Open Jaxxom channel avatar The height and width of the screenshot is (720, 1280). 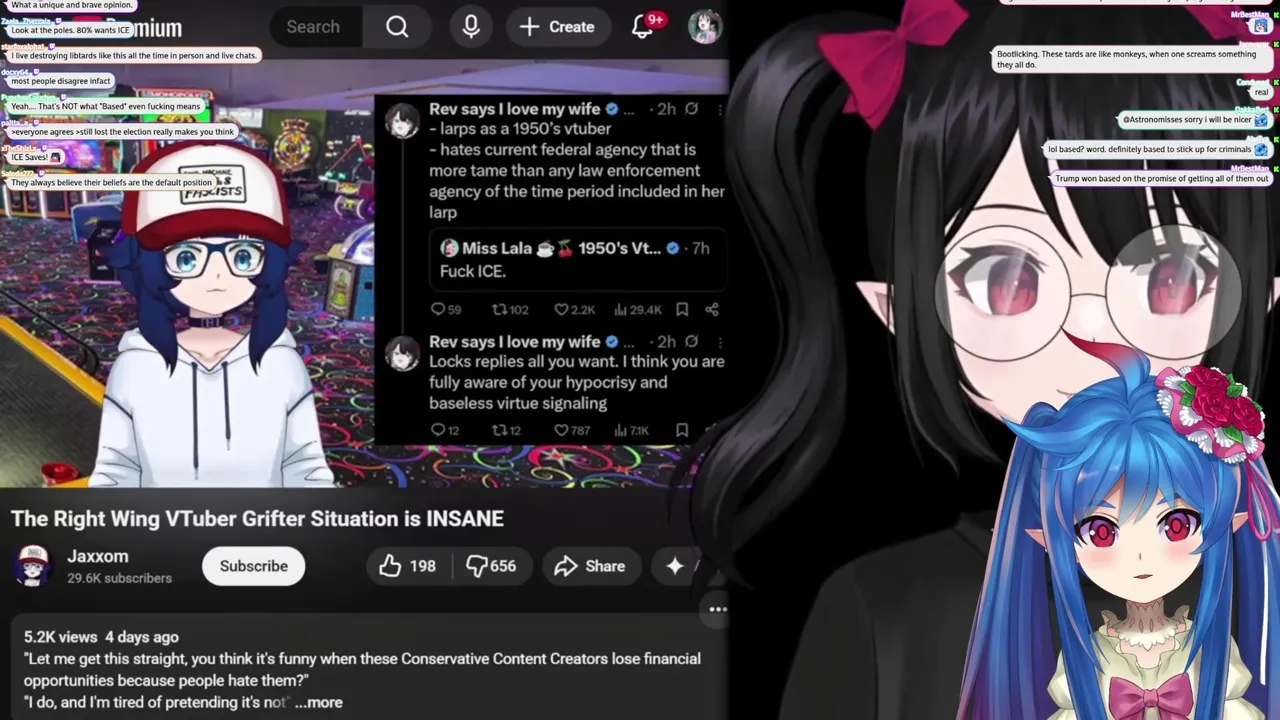[33, 566]
